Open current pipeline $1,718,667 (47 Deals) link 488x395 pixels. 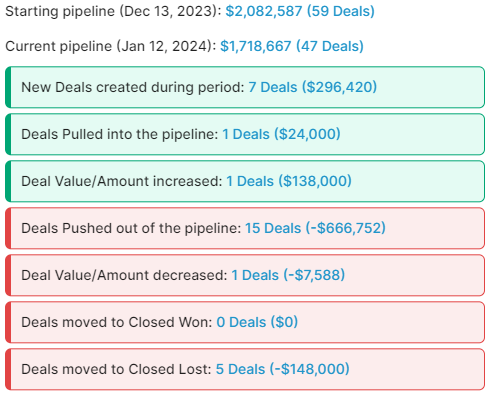(x=292, y=46)
